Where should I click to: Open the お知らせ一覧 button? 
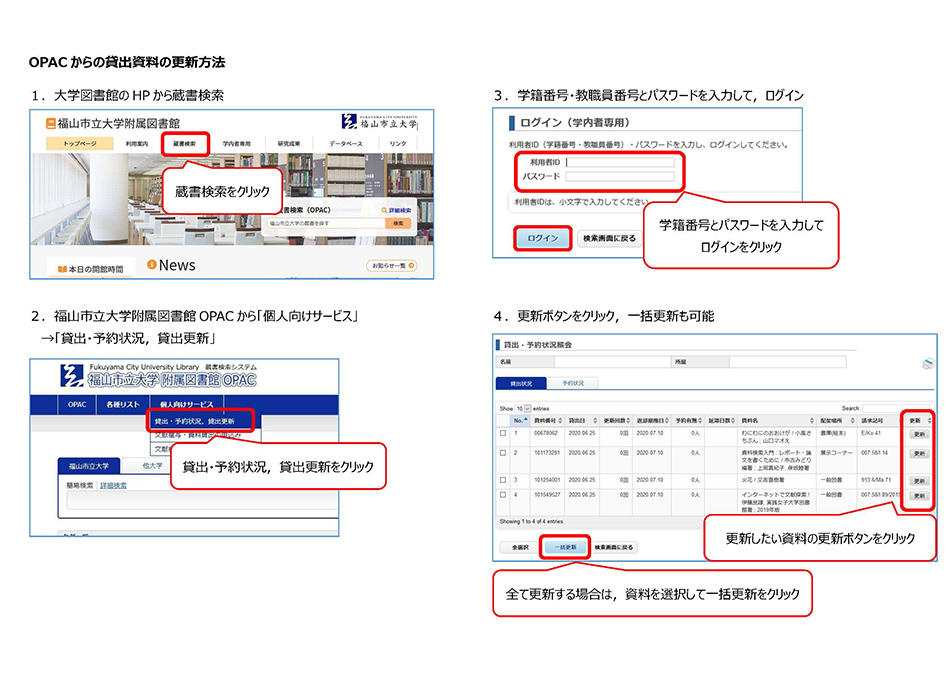click(x=393, y=266)
